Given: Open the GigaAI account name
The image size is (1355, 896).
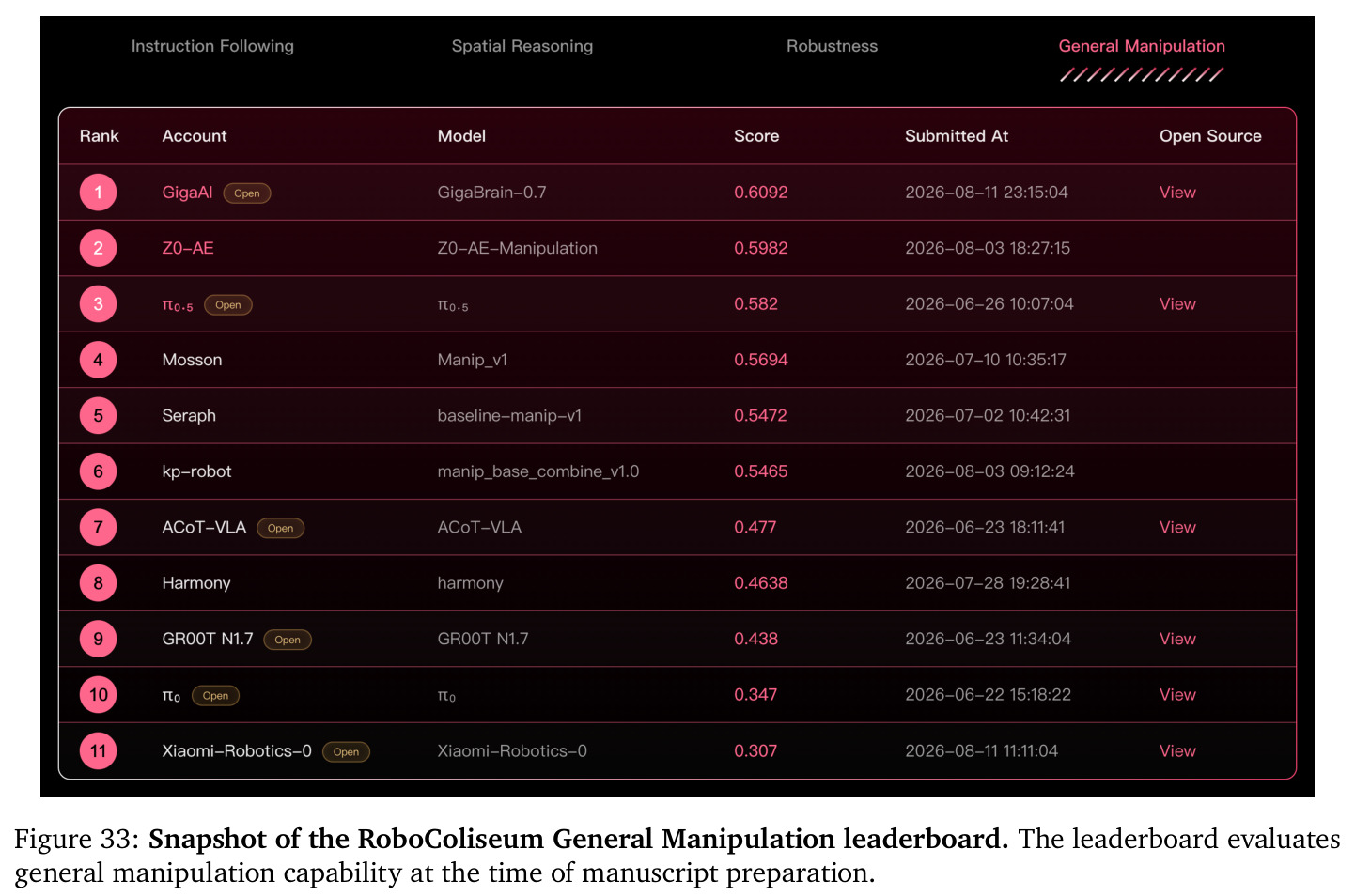Looking at the screenshot, I should pos(187,193).
